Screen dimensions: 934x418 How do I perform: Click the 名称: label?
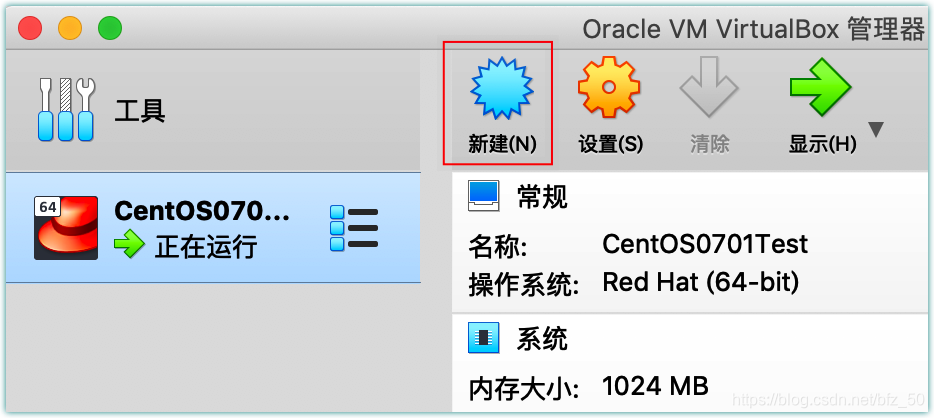click(498, 247)
